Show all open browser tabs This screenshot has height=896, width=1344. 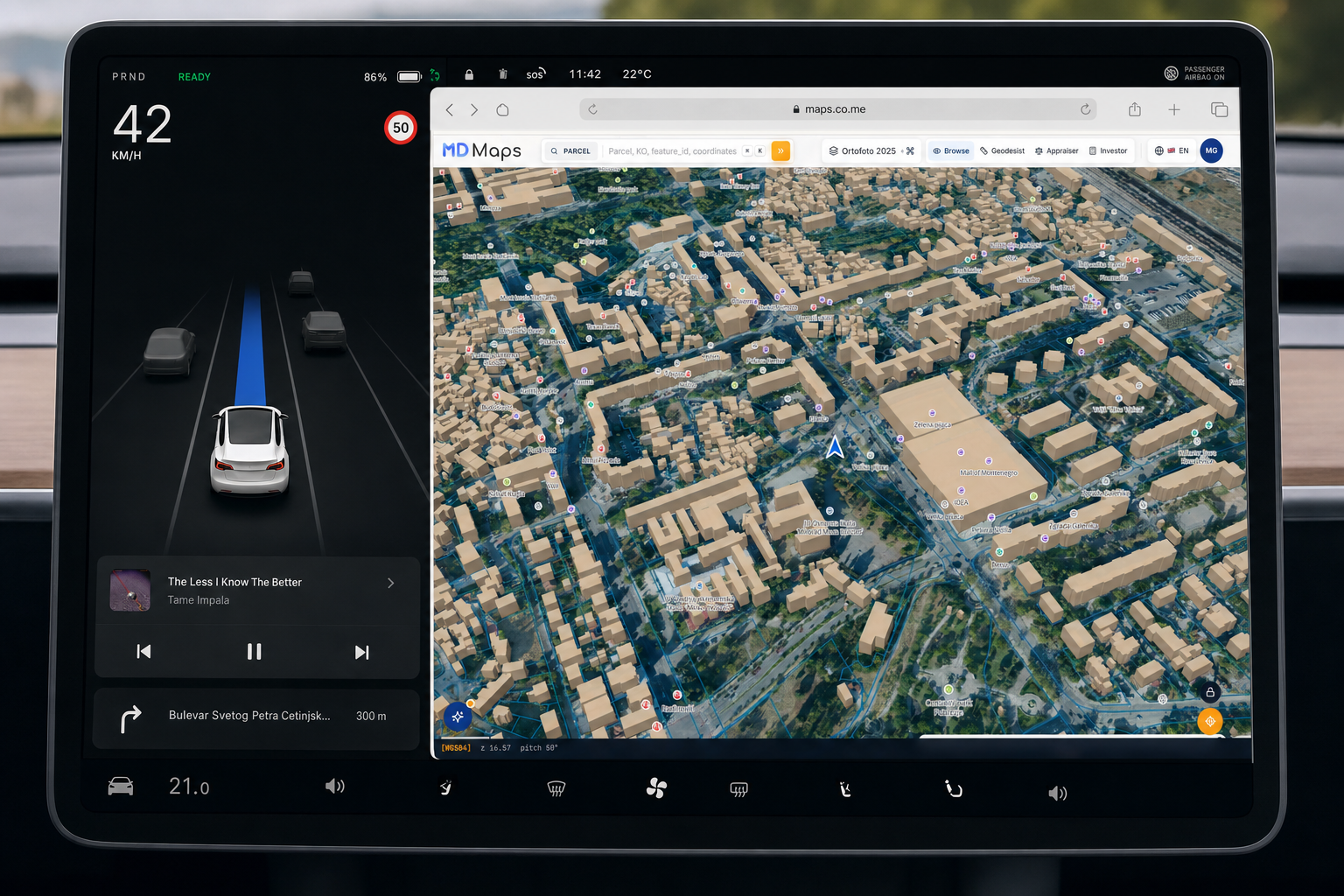point(1219,109)
